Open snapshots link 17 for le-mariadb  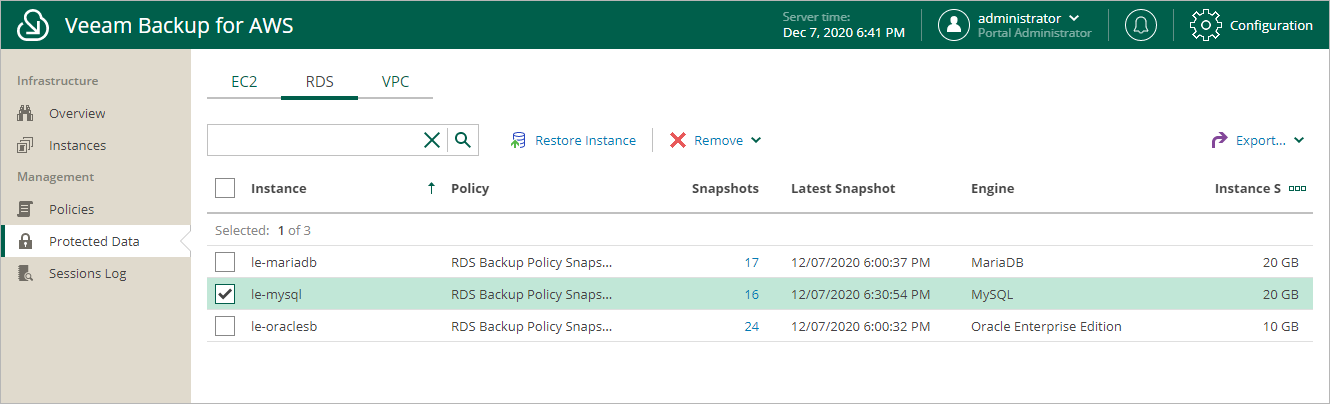tap(751, 263)
